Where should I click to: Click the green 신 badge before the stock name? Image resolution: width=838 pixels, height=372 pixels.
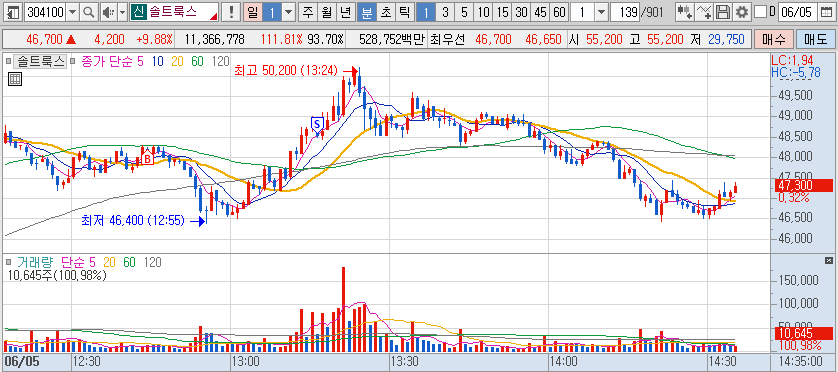point(138,12)
